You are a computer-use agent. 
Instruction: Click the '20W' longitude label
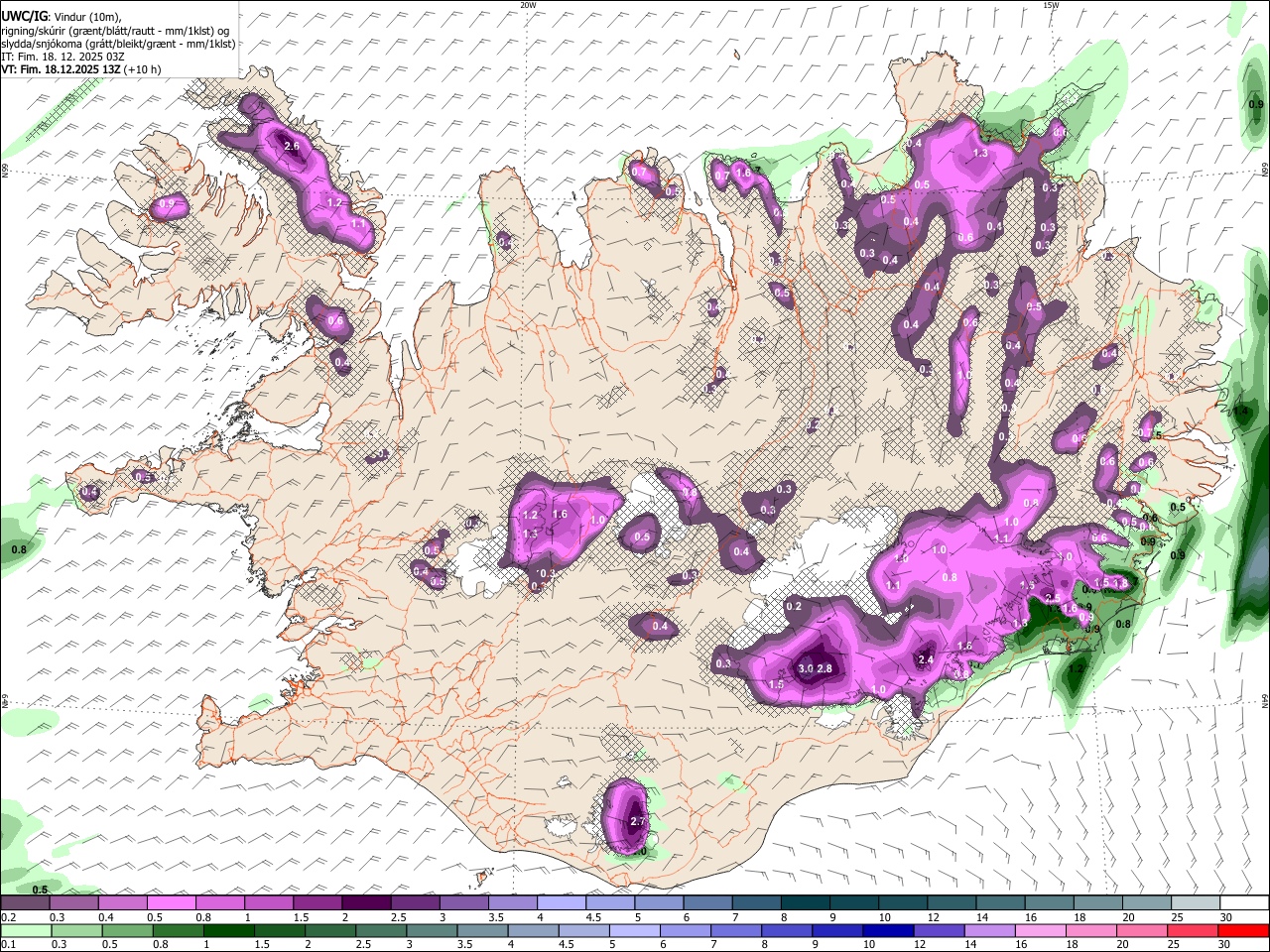click(529, 5)
